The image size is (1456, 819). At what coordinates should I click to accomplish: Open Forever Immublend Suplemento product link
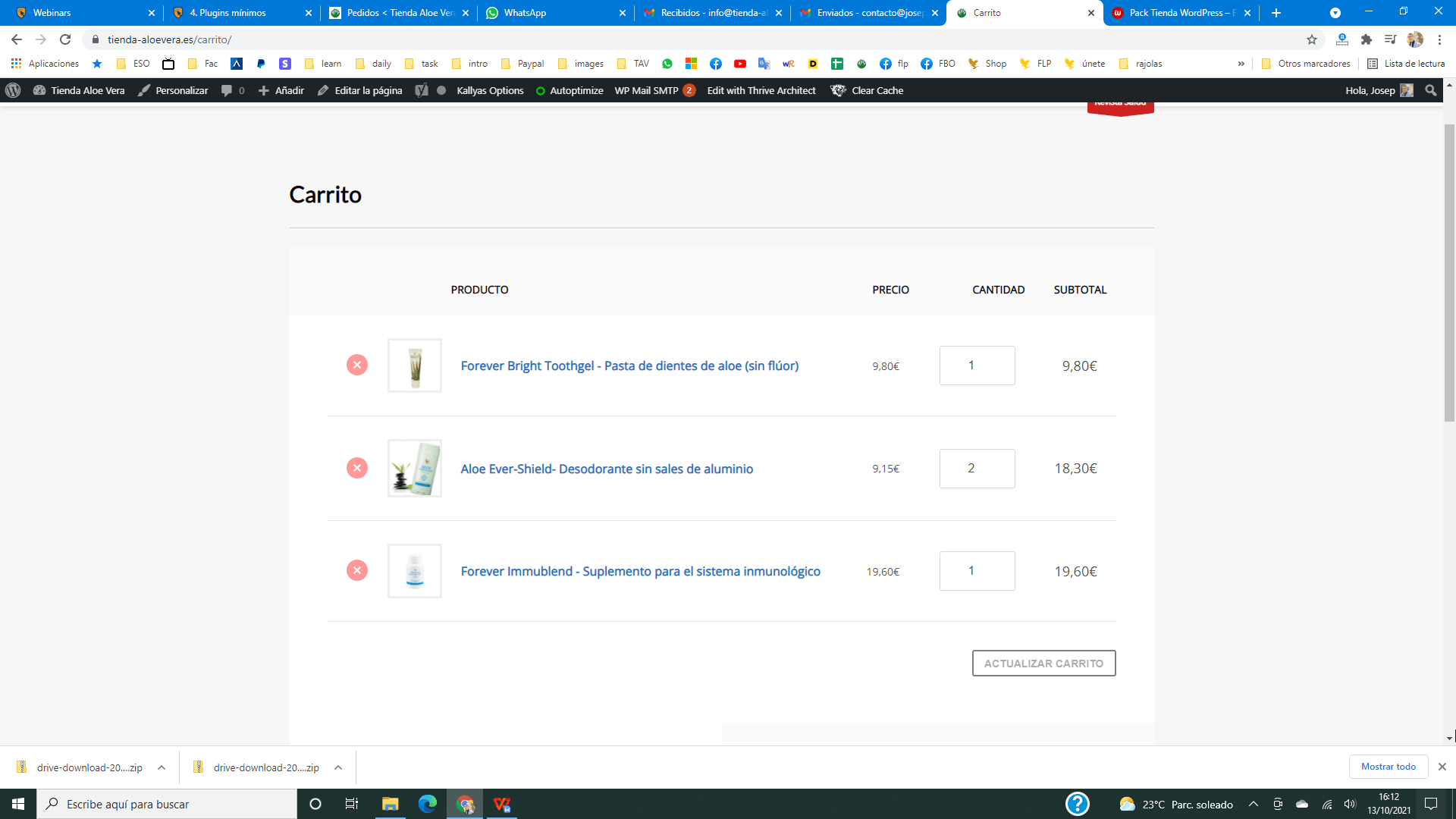pyautogui.click(x=640, y=571)
